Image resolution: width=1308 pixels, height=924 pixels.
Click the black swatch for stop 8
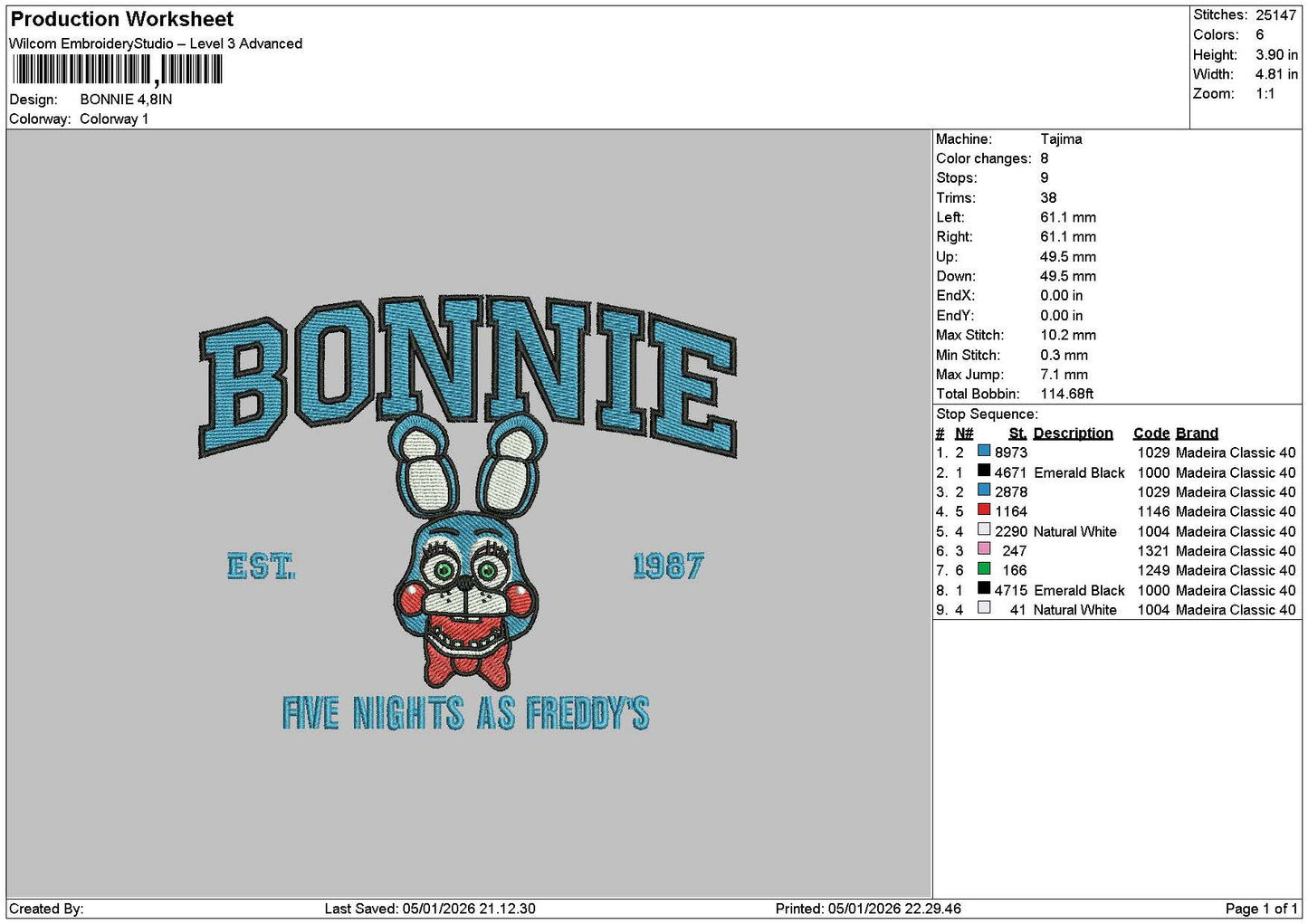pyautogui.click(x=984, y=588)
